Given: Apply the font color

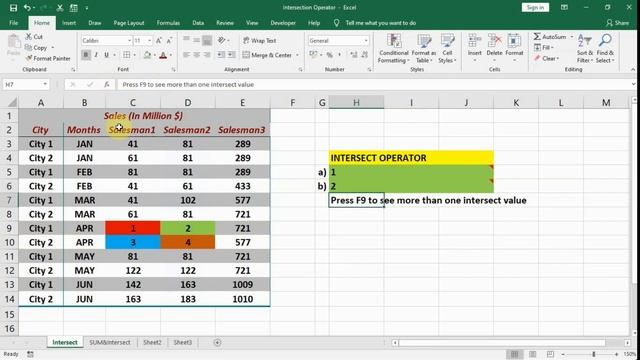Looking at the screenshot, I should pyautogui.click(x=163, y=55).
